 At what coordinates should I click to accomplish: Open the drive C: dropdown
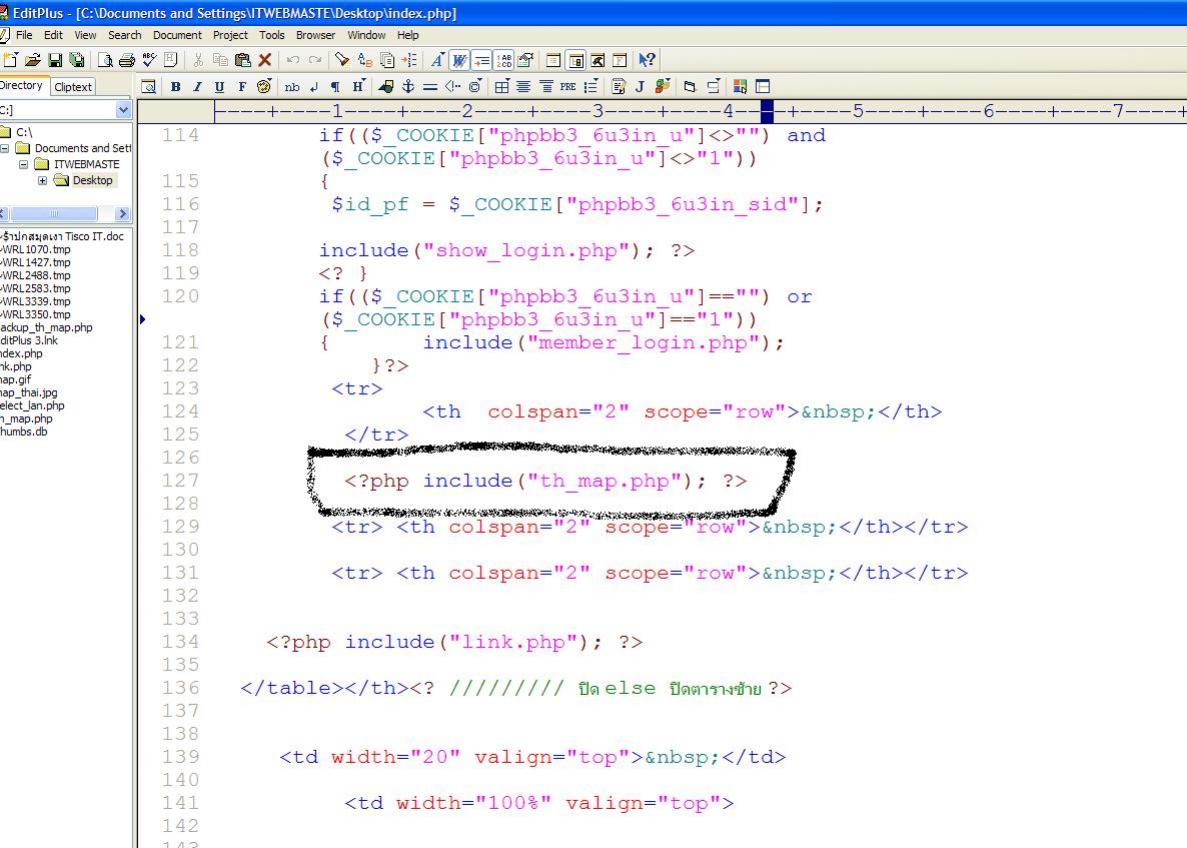(x=123, y=110)
